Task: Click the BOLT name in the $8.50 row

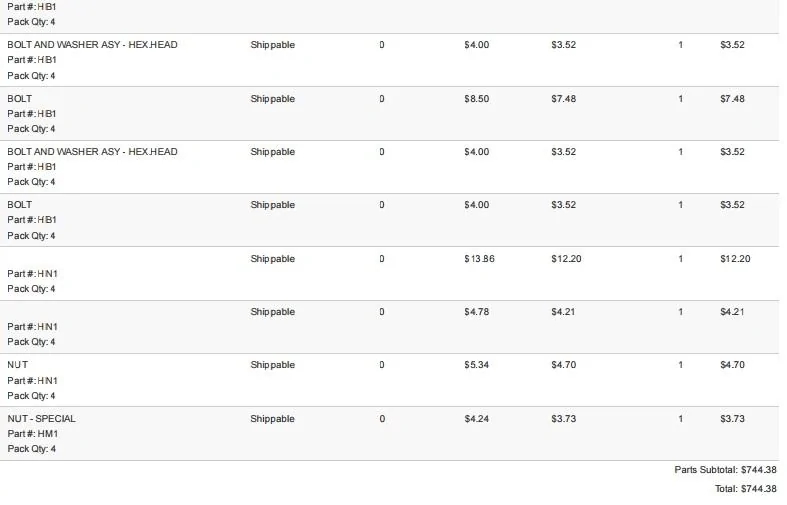Action: pos(20,99)
